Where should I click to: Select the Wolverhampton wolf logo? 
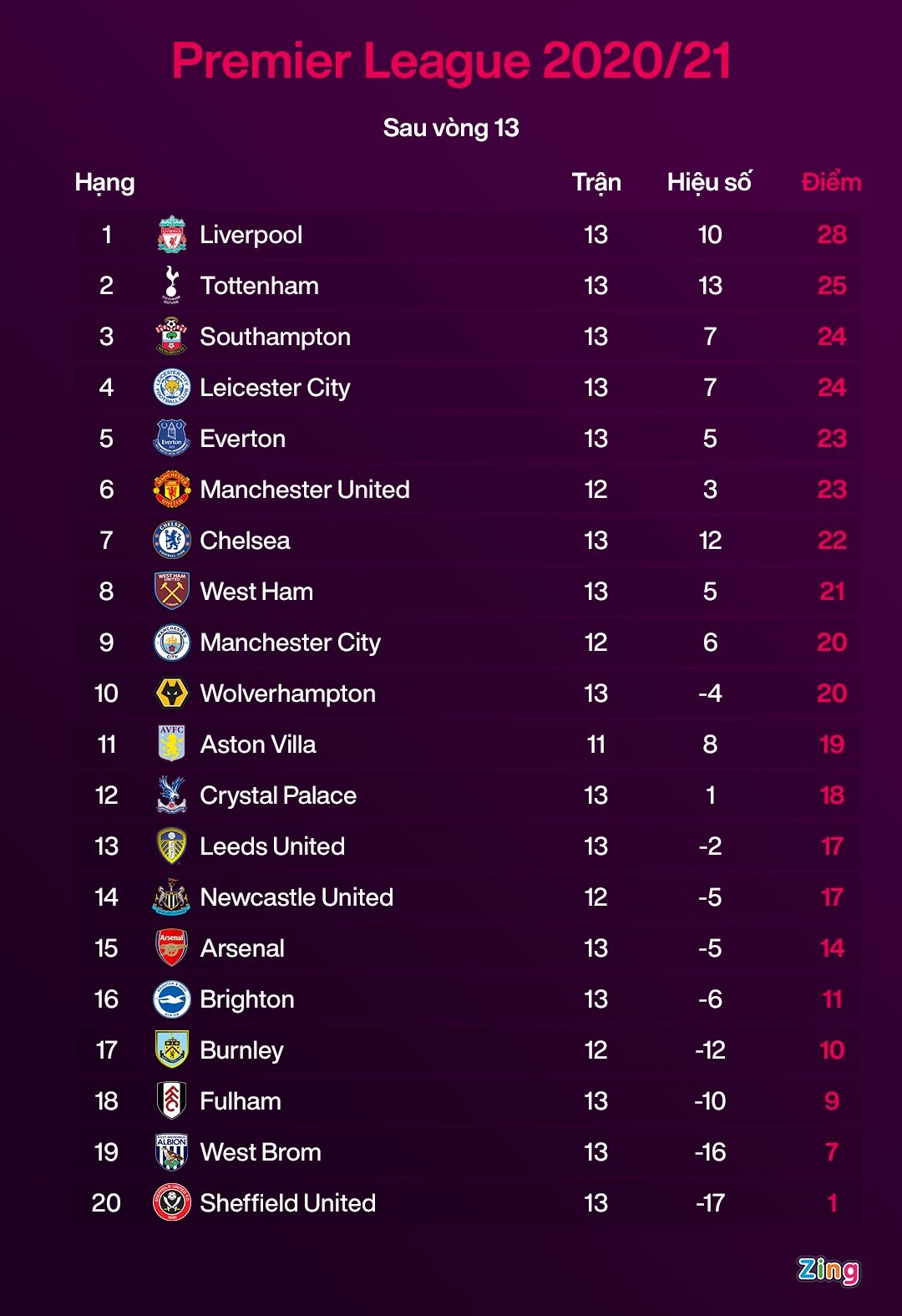coord(172,694)
